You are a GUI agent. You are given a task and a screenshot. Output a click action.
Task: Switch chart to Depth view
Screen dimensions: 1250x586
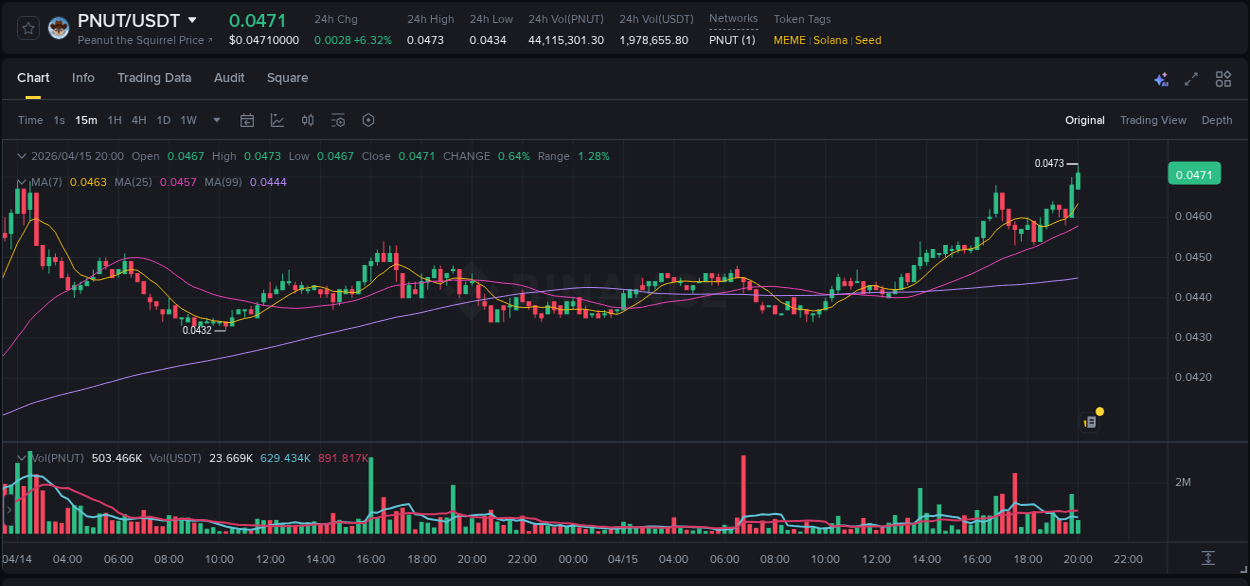point(1217,120)
